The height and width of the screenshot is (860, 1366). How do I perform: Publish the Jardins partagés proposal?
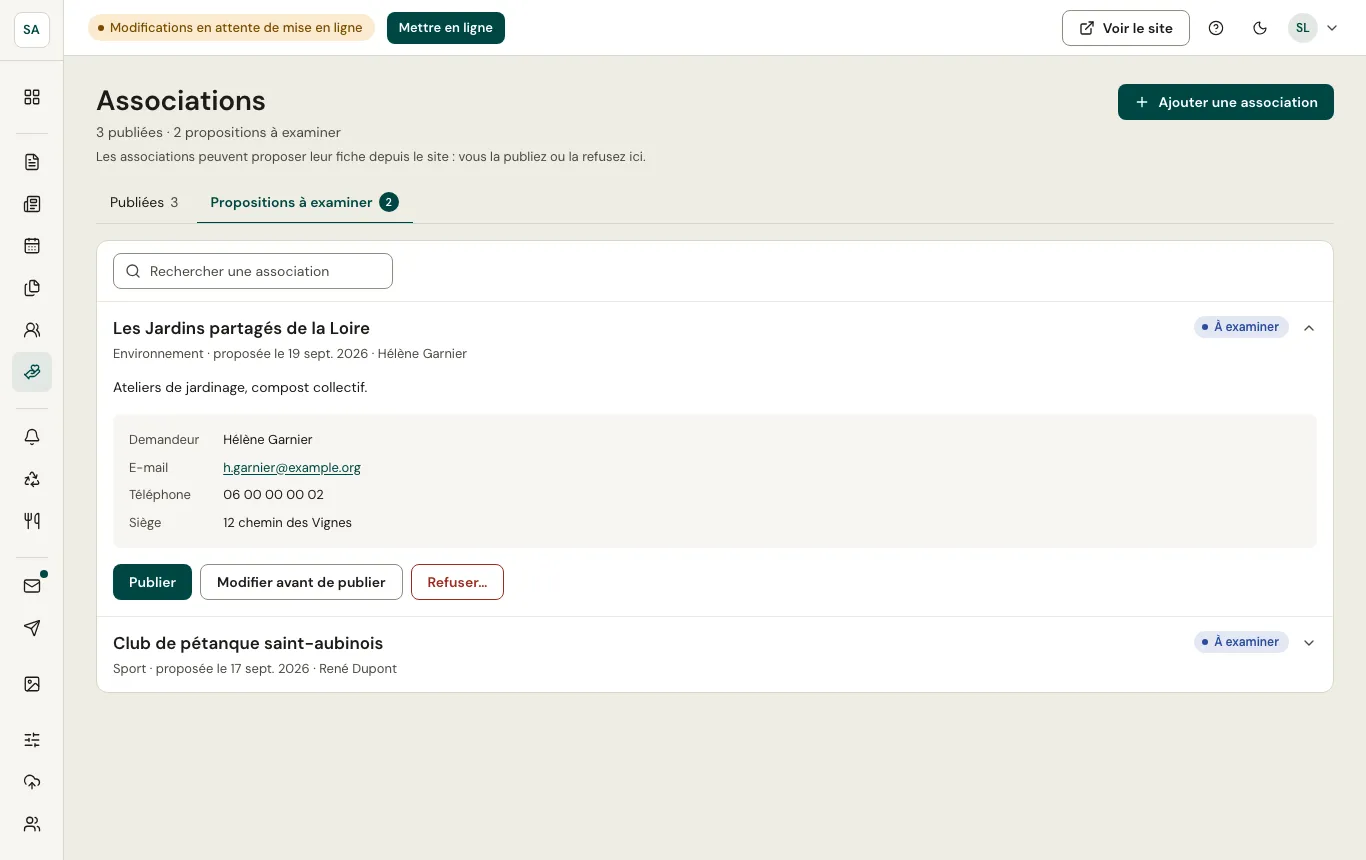pos(152,582)
